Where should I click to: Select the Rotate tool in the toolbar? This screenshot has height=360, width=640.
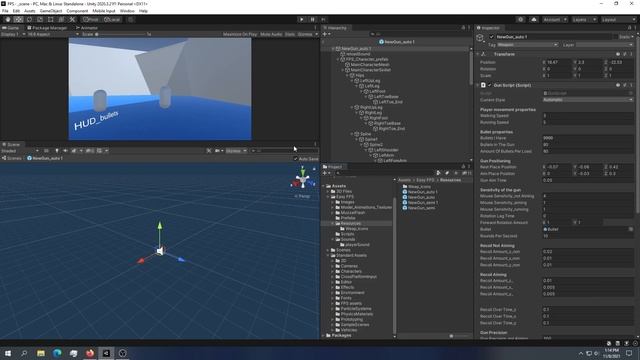coord(29,19)
